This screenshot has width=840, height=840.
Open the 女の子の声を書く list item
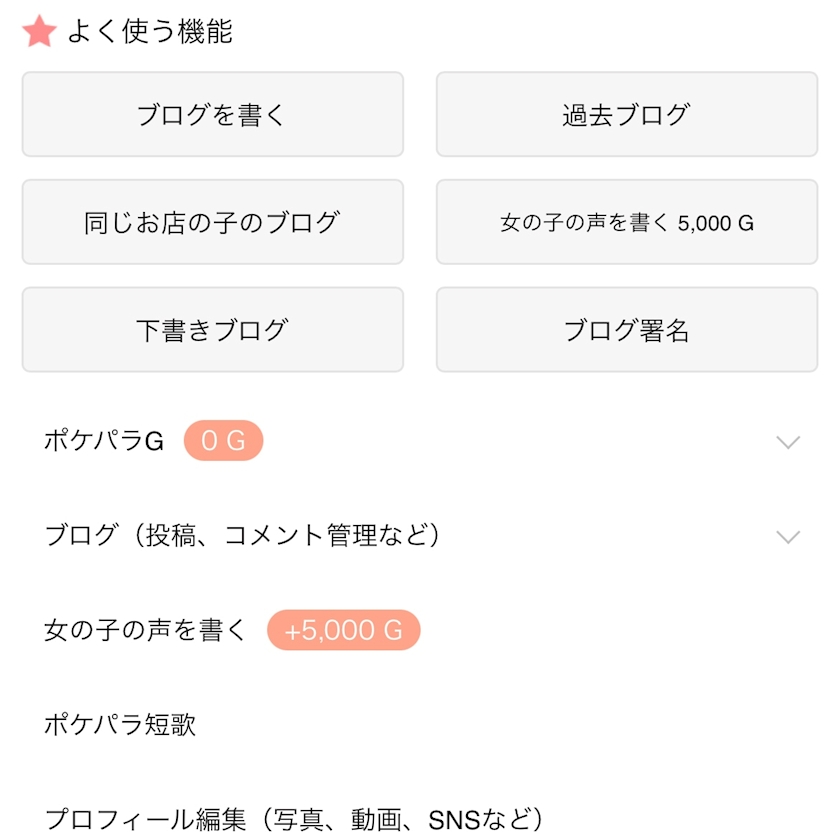coord(145,631)
